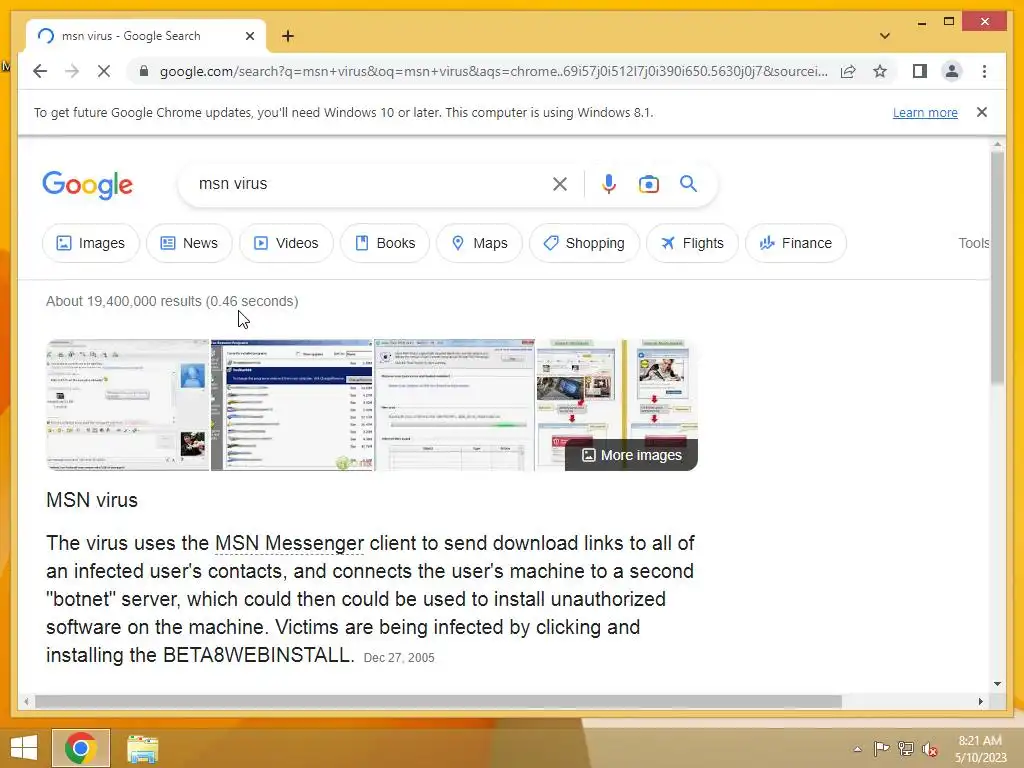Click the scroll left arrow
Screen dimensions: 1024x768
26,701
